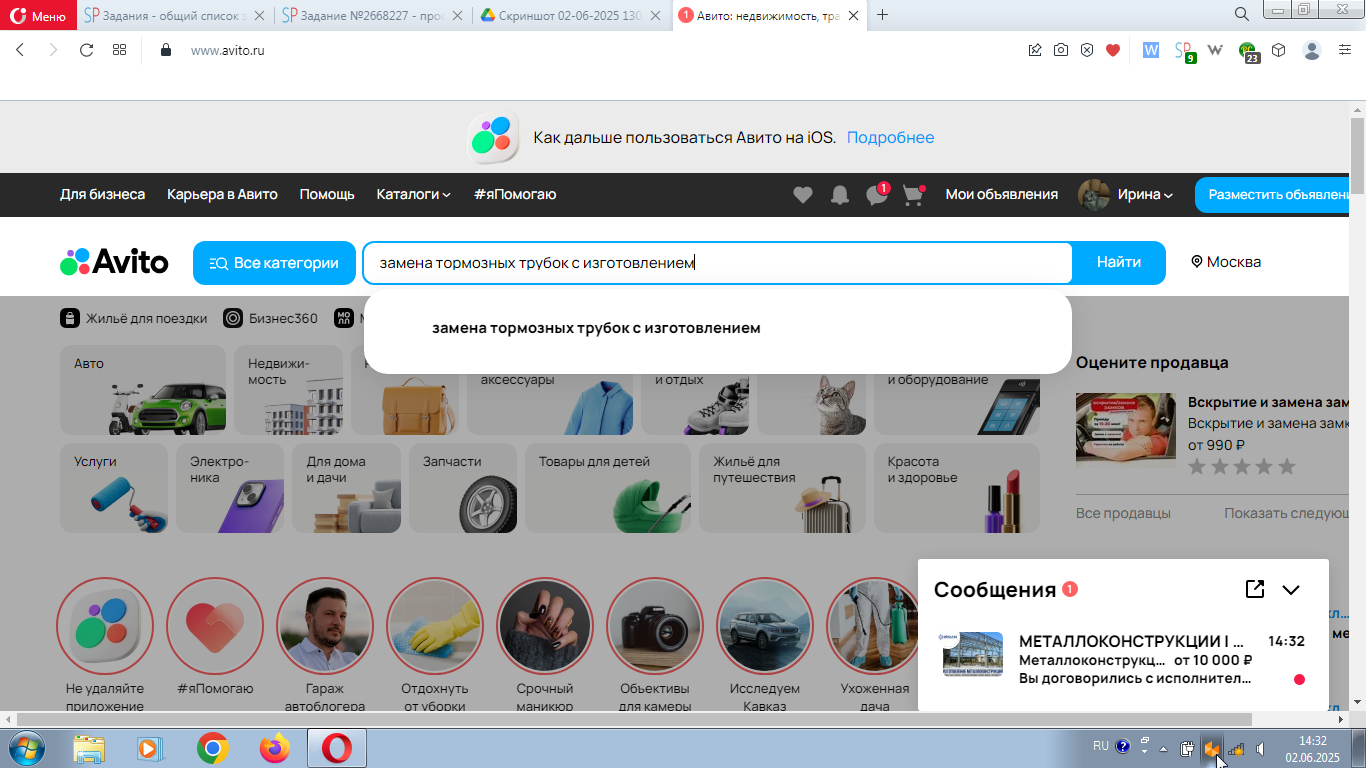Open Avito messages chat bubble icon

877,195
